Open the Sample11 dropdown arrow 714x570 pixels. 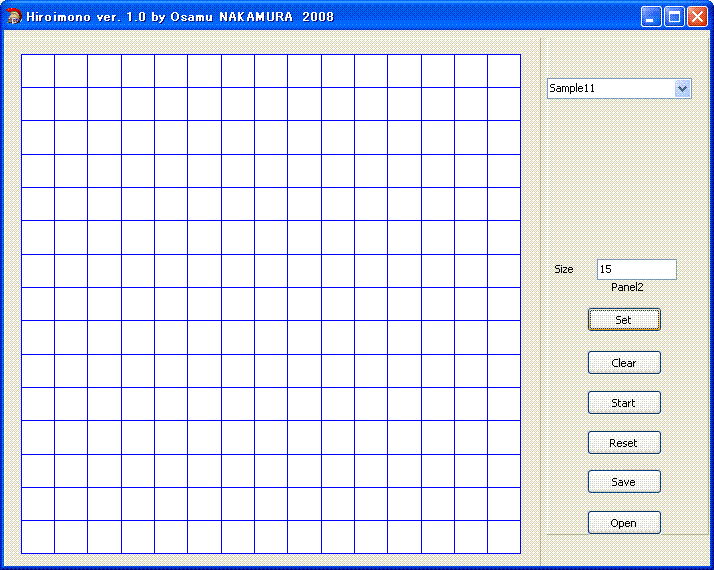(682, 88)
